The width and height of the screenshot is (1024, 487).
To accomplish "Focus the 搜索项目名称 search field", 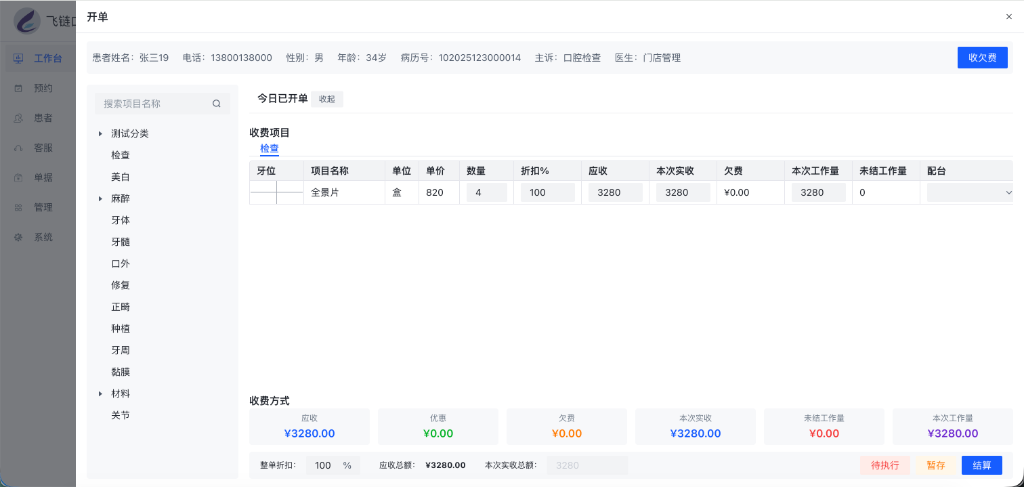I will 163,103.
